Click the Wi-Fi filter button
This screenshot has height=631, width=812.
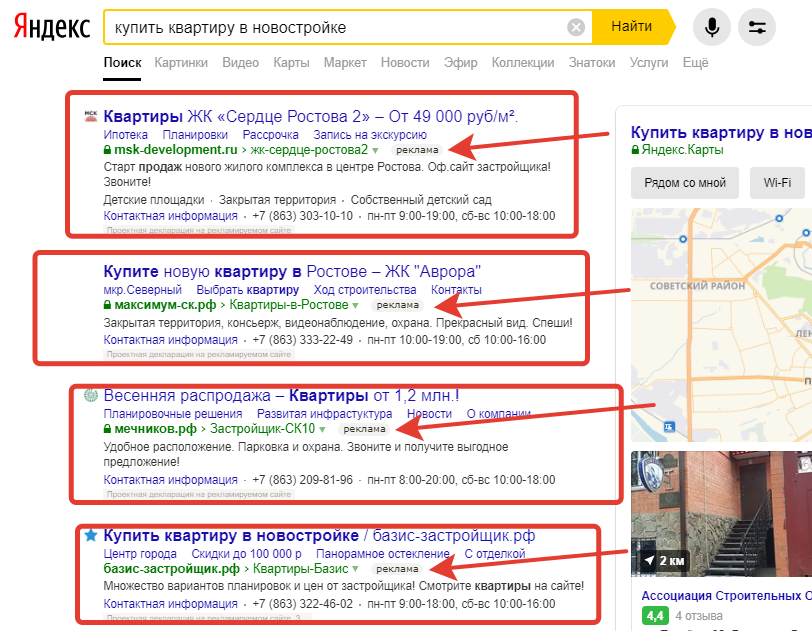[777, 183]
